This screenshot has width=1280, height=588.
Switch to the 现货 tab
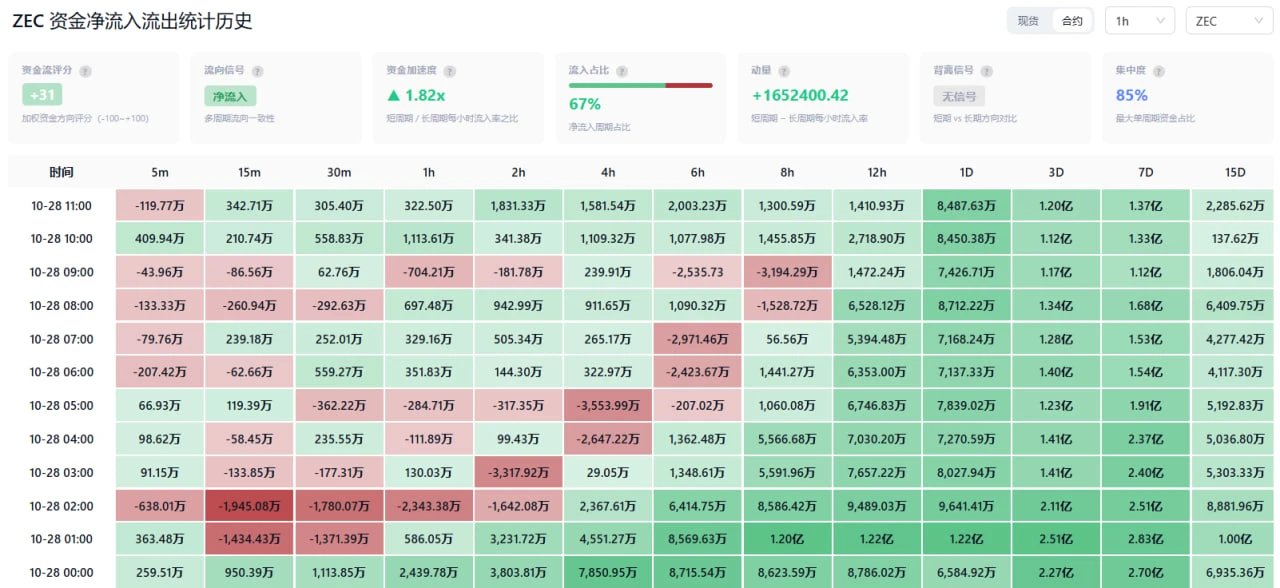click(x=1028, y=21)
